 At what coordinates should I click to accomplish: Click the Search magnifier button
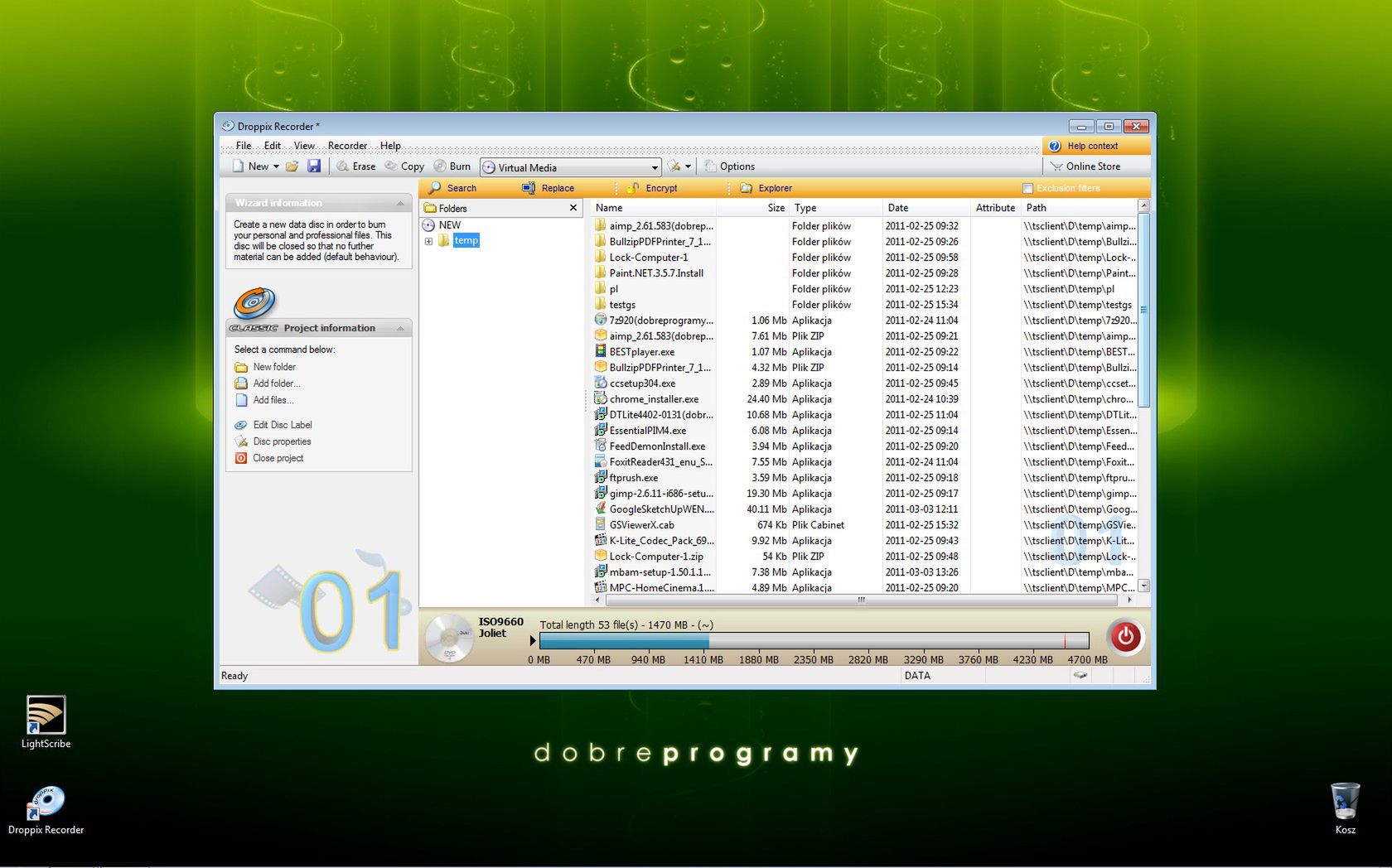click(x=452, y=188)
